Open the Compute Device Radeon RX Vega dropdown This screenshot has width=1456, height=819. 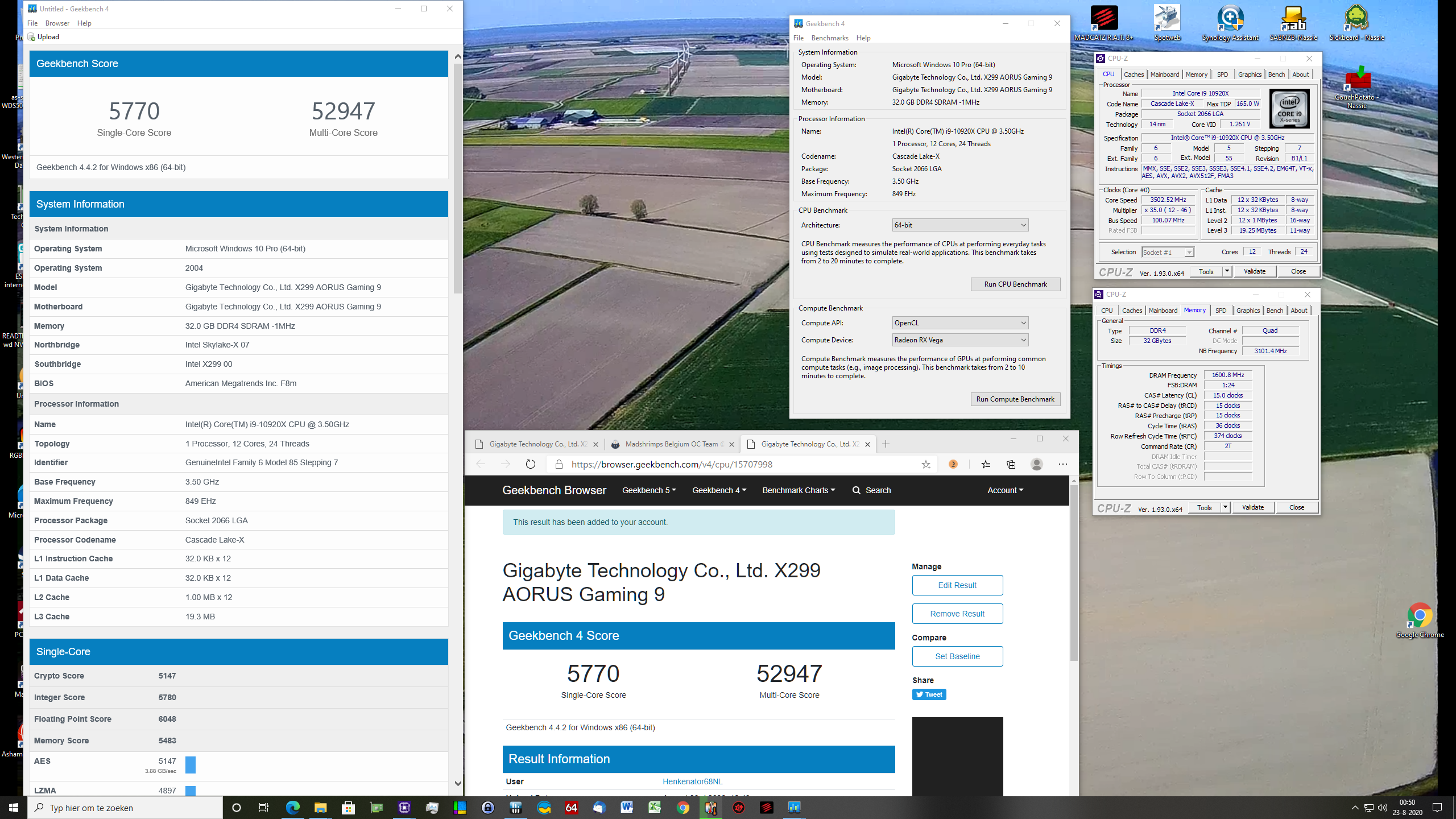point(960,340)
